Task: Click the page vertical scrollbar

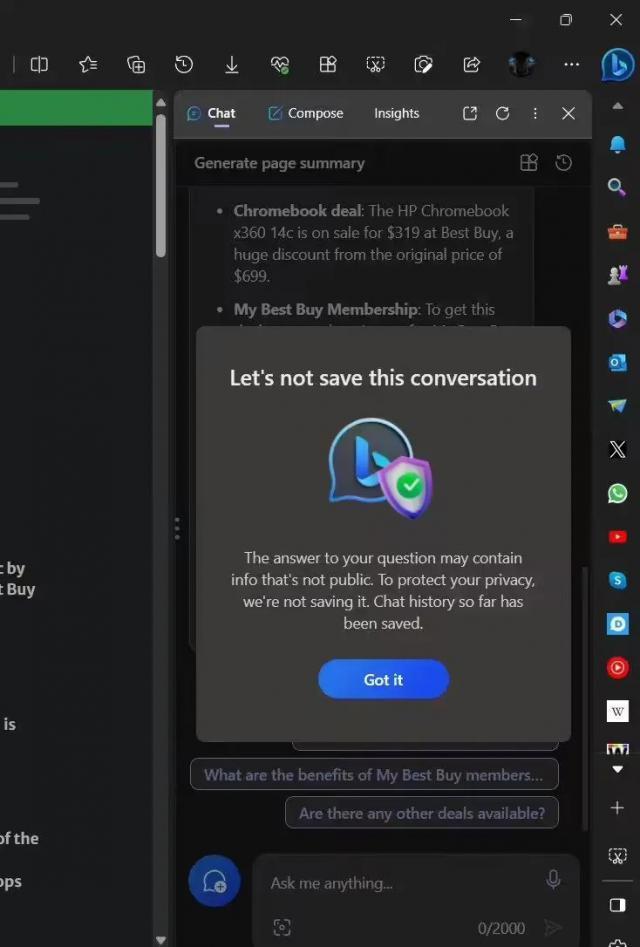Action: tap(161, 180)
